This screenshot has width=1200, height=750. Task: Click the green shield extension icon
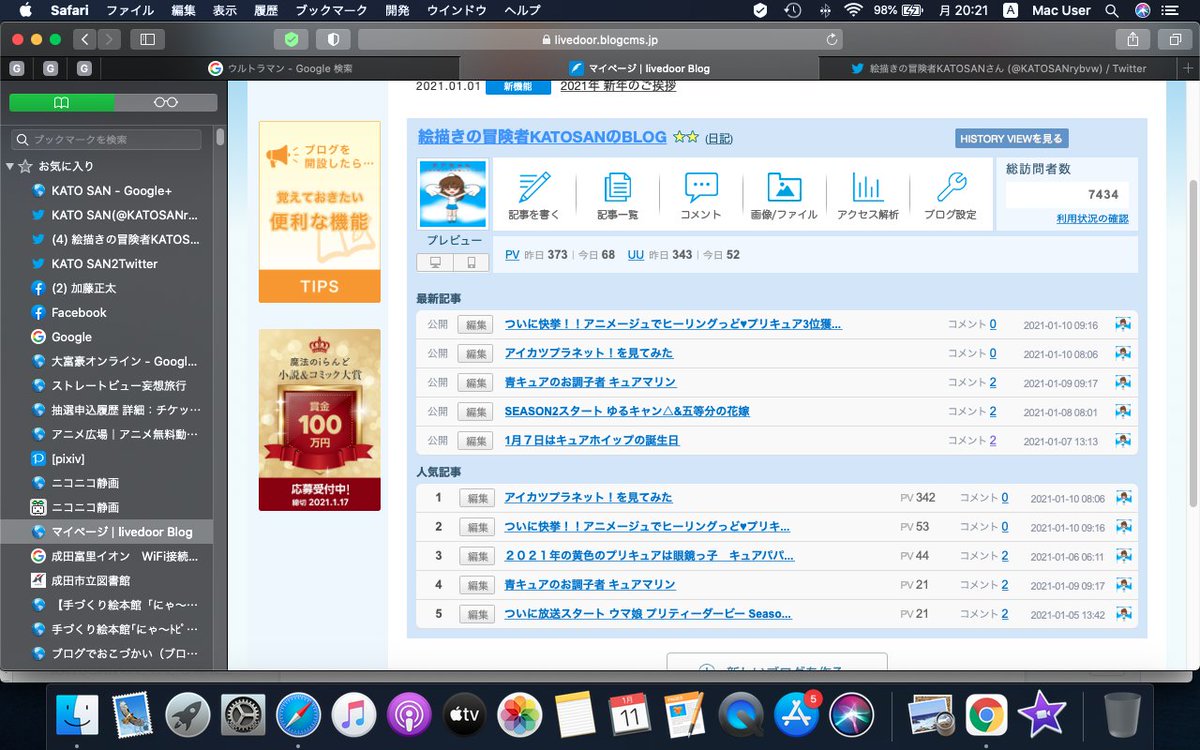click(291, 39)
